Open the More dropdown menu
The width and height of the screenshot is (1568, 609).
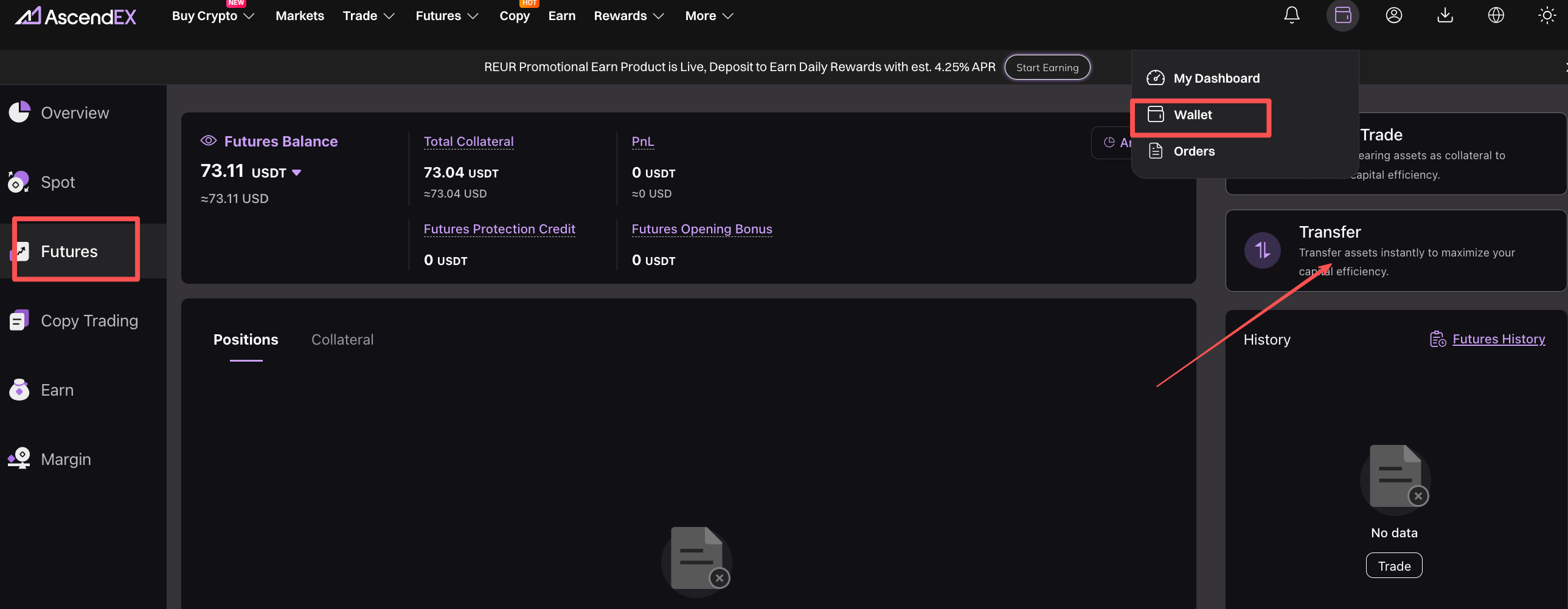point(709,16)
